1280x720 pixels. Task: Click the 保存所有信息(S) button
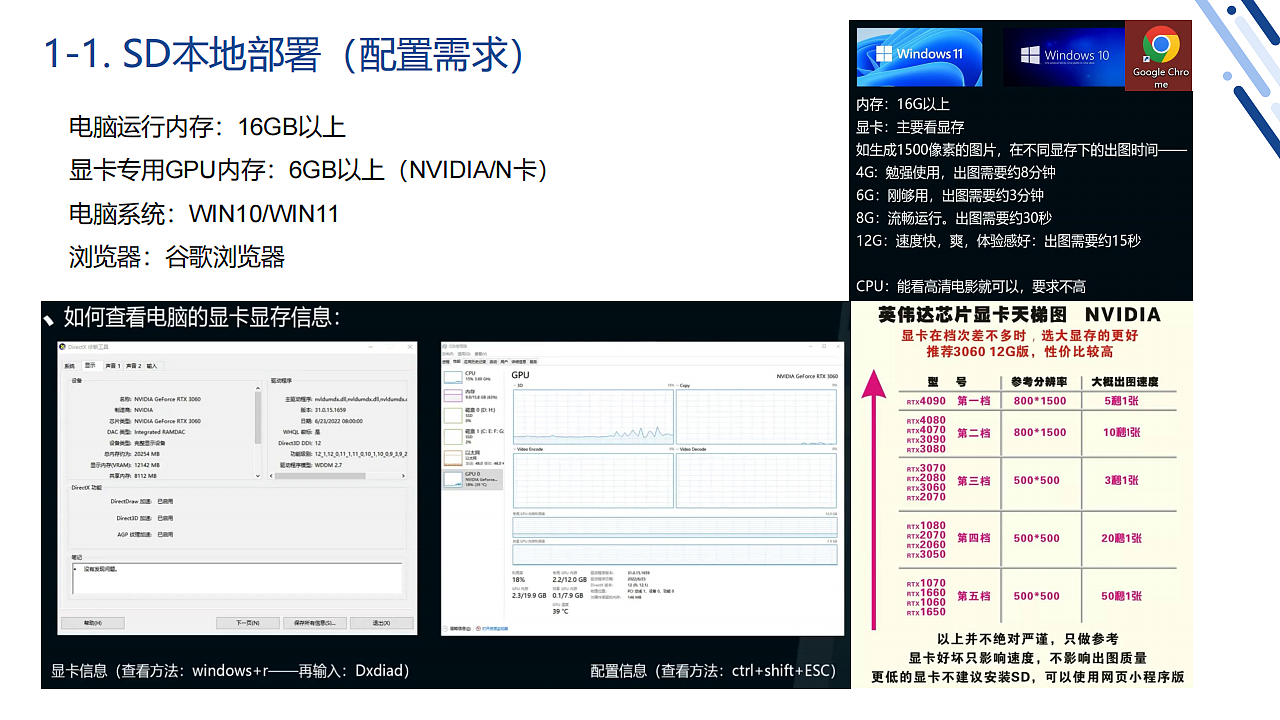coord(315,622)
